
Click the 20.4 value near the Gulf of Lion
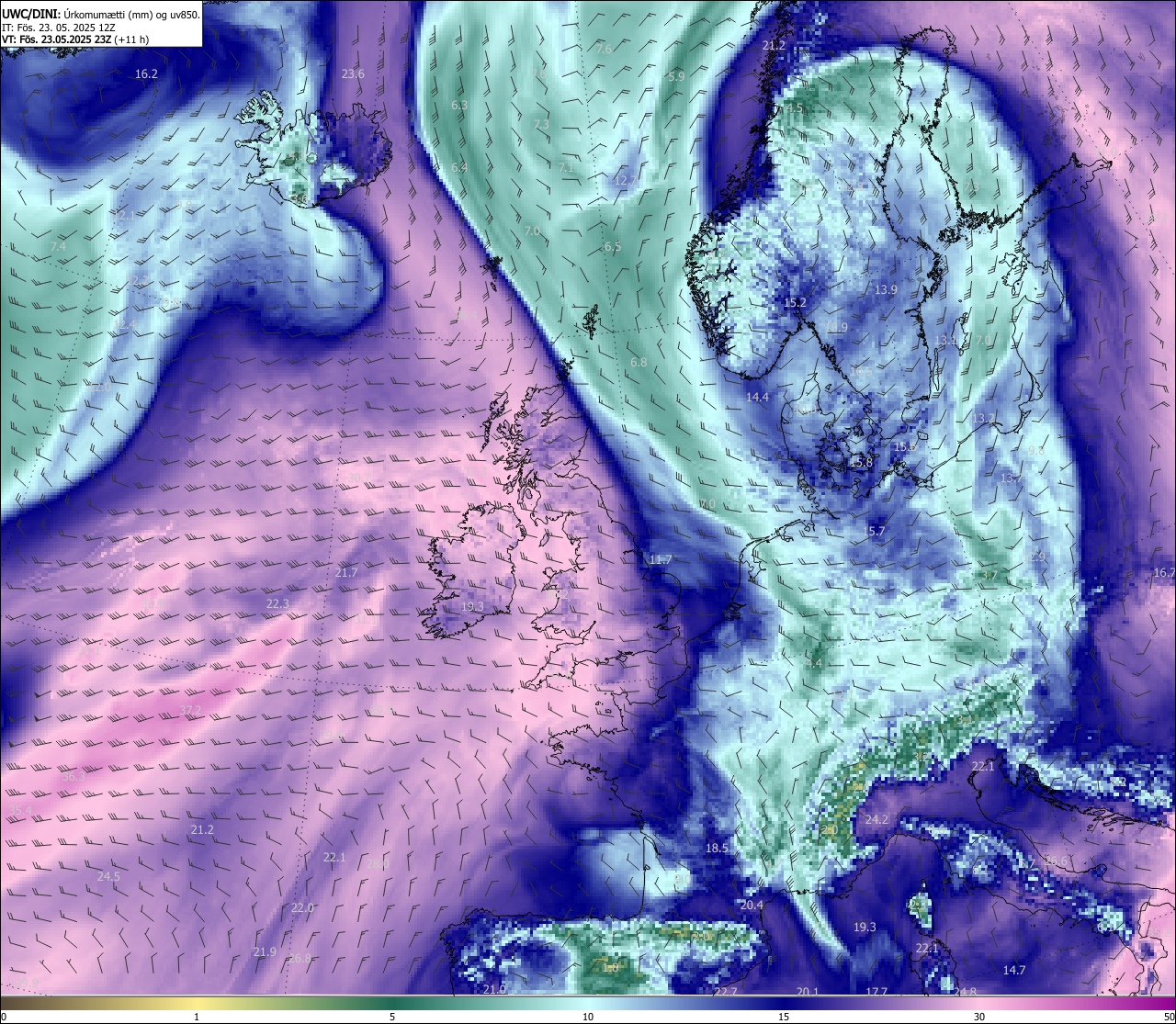point(752,905)
